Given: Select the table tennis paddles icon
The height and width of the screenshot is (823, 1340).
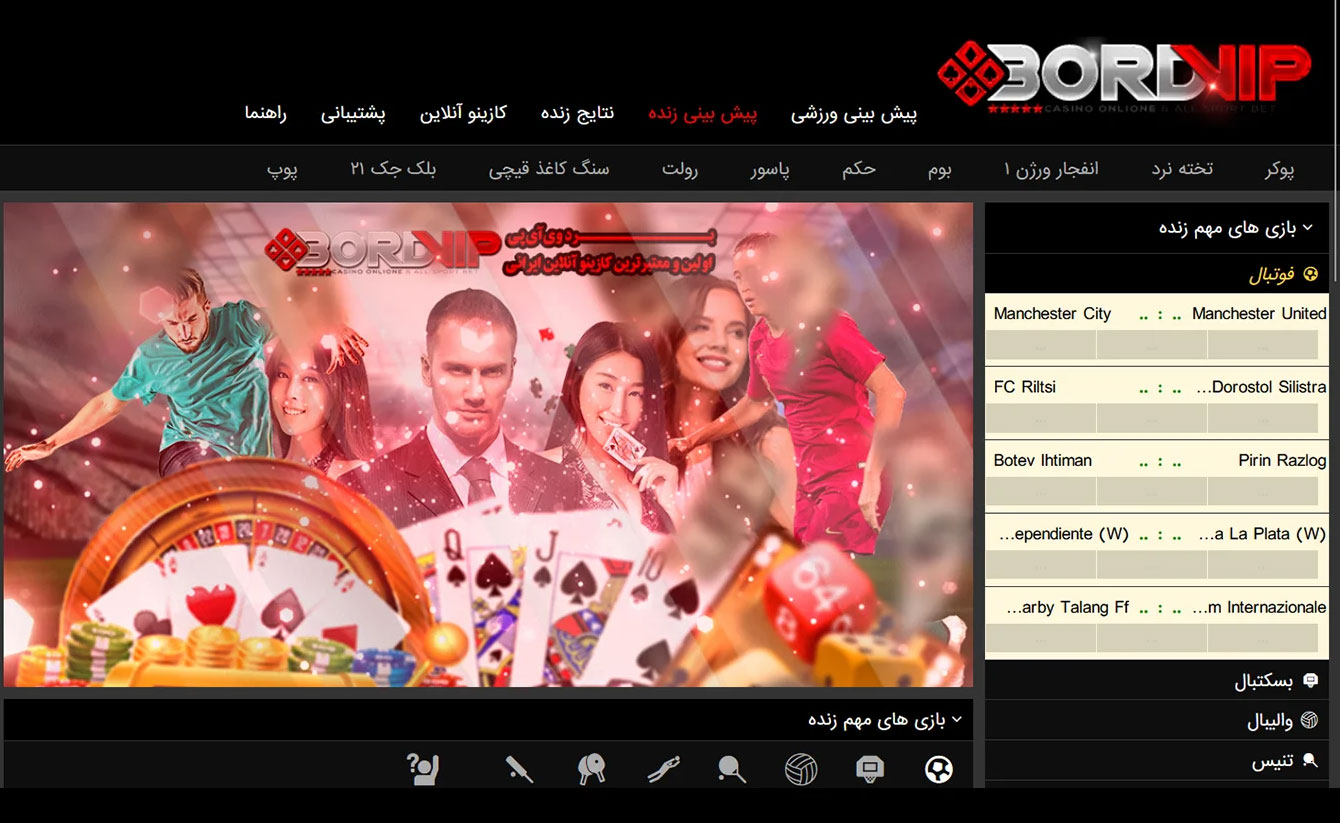Looking at the screenshot, I should pyautogui.click(x=592, y=769).
